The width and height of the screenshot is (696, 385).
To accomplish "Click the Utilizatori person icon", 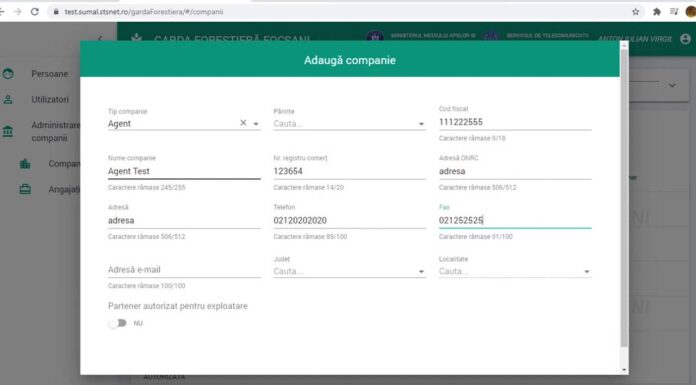I will click(8, 99).
